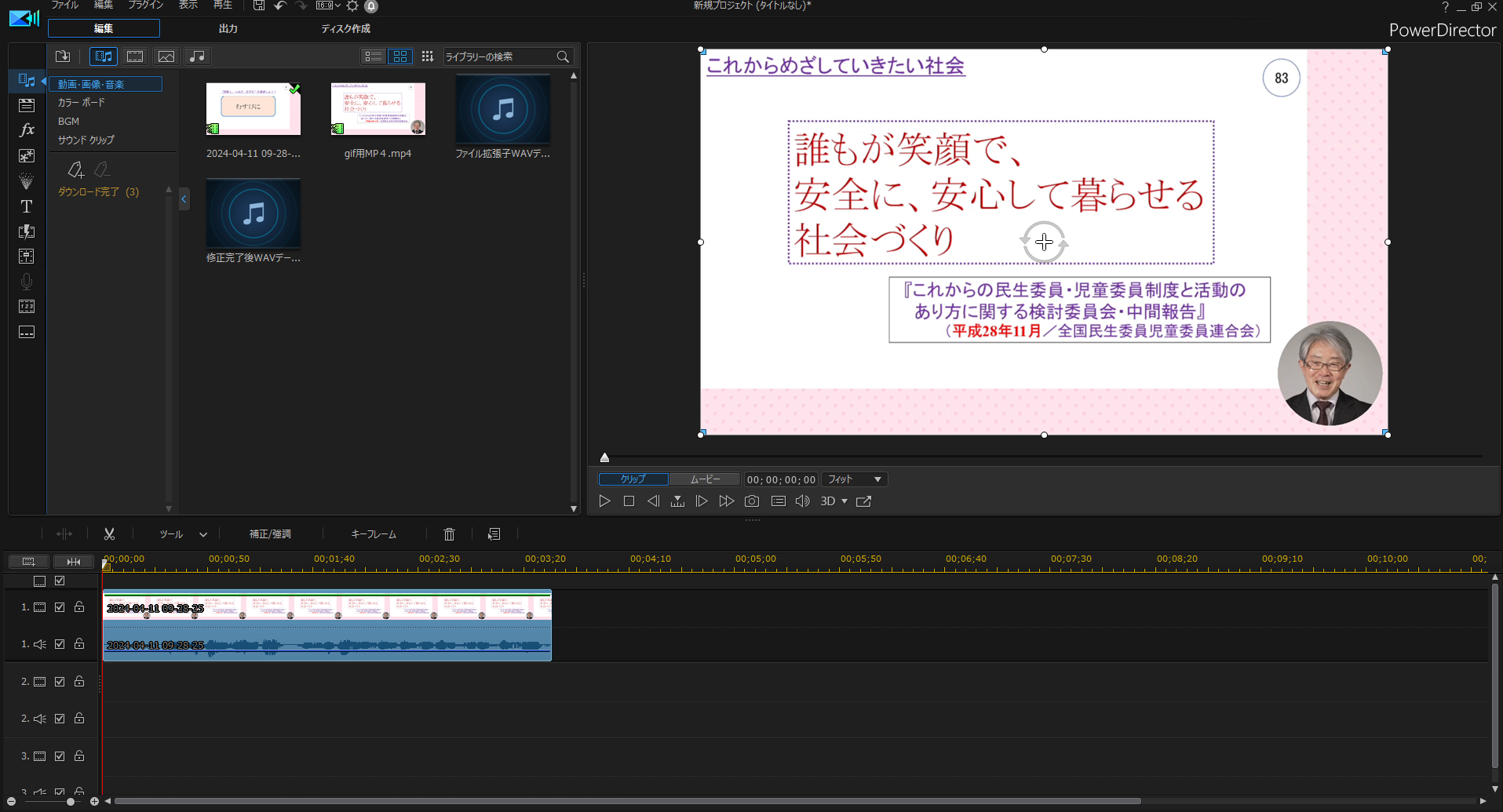Open the プラグイン menu
The image size is (1503, 812).
coord(146,5)
